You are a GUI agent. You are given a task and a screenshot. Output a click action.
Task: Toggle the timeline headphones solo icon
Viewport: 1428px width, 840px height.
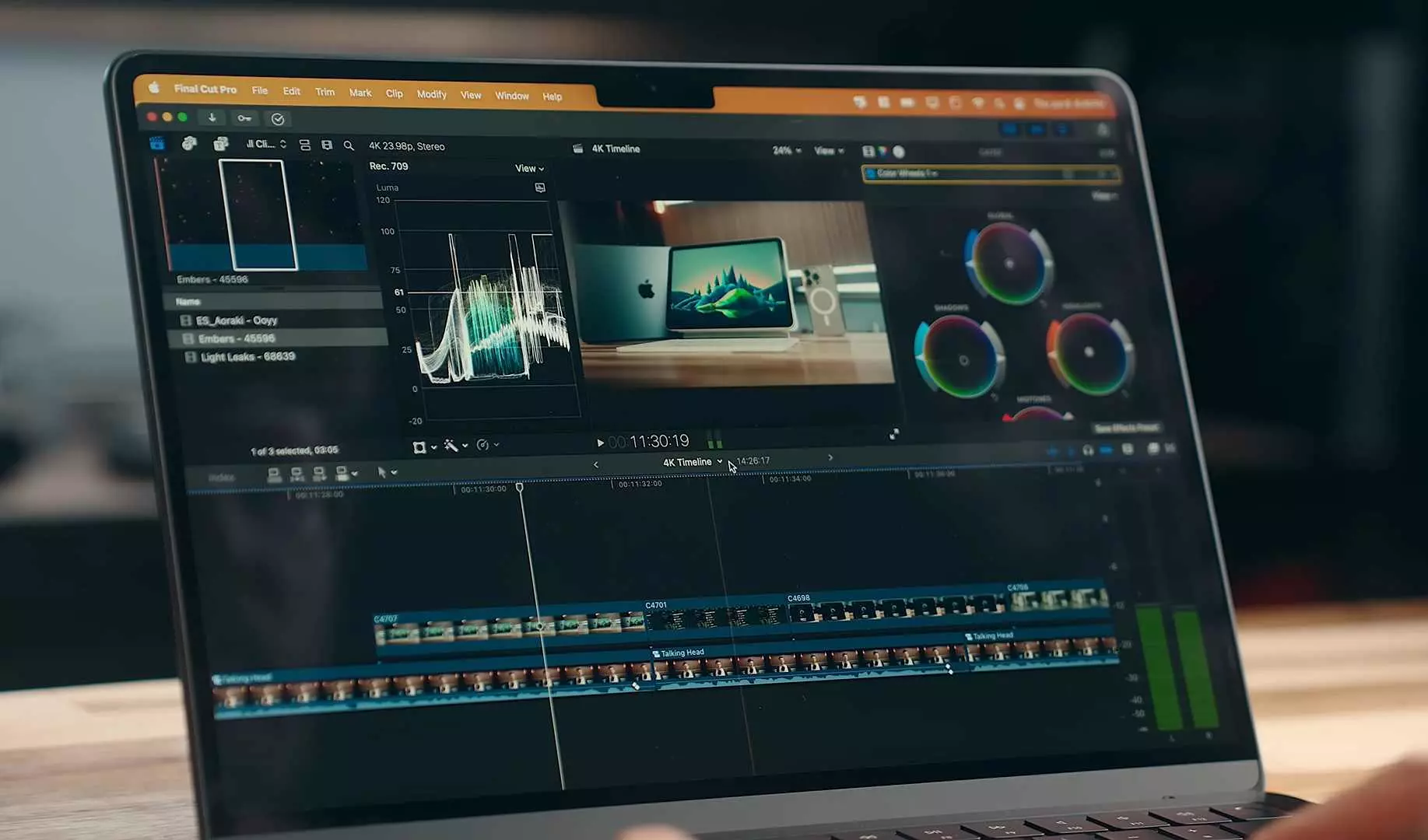tap(1087, 450)
